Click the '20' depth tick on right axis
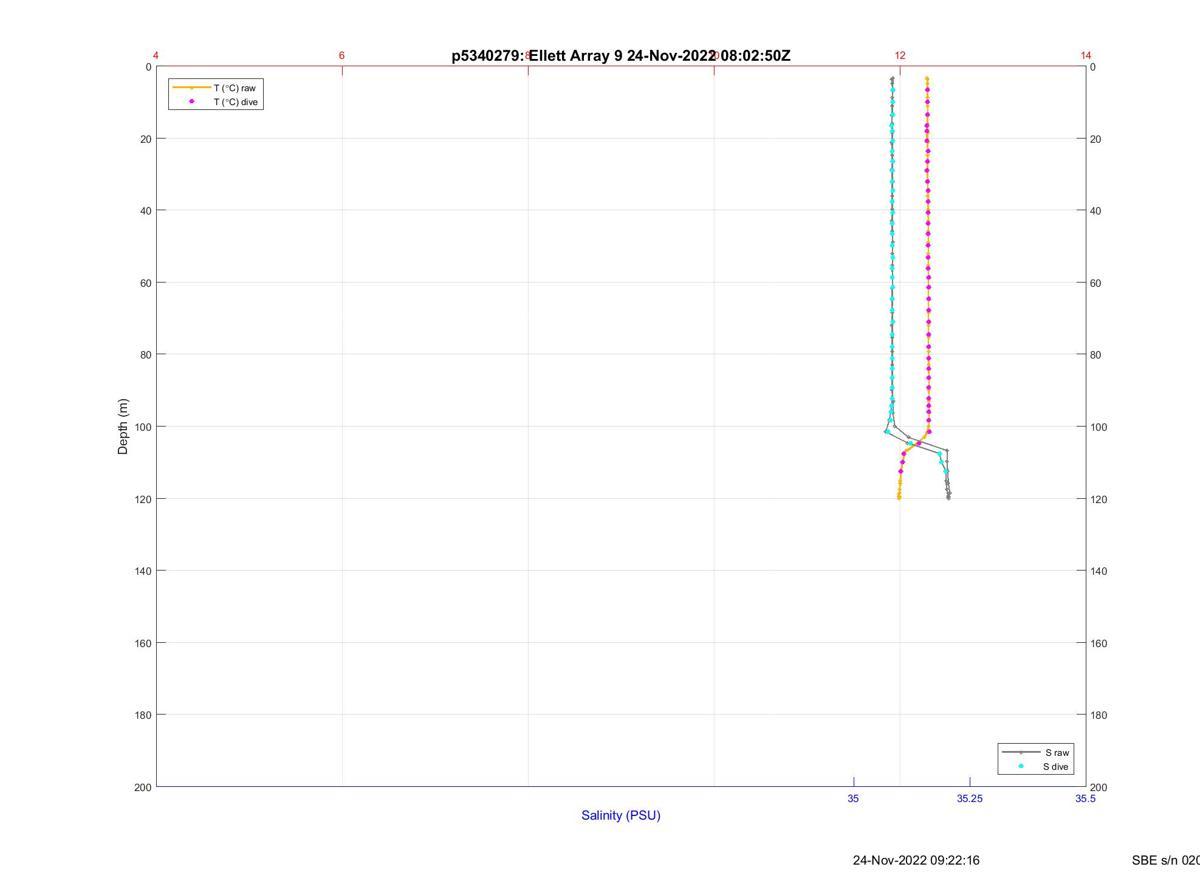 (1096, 139)
